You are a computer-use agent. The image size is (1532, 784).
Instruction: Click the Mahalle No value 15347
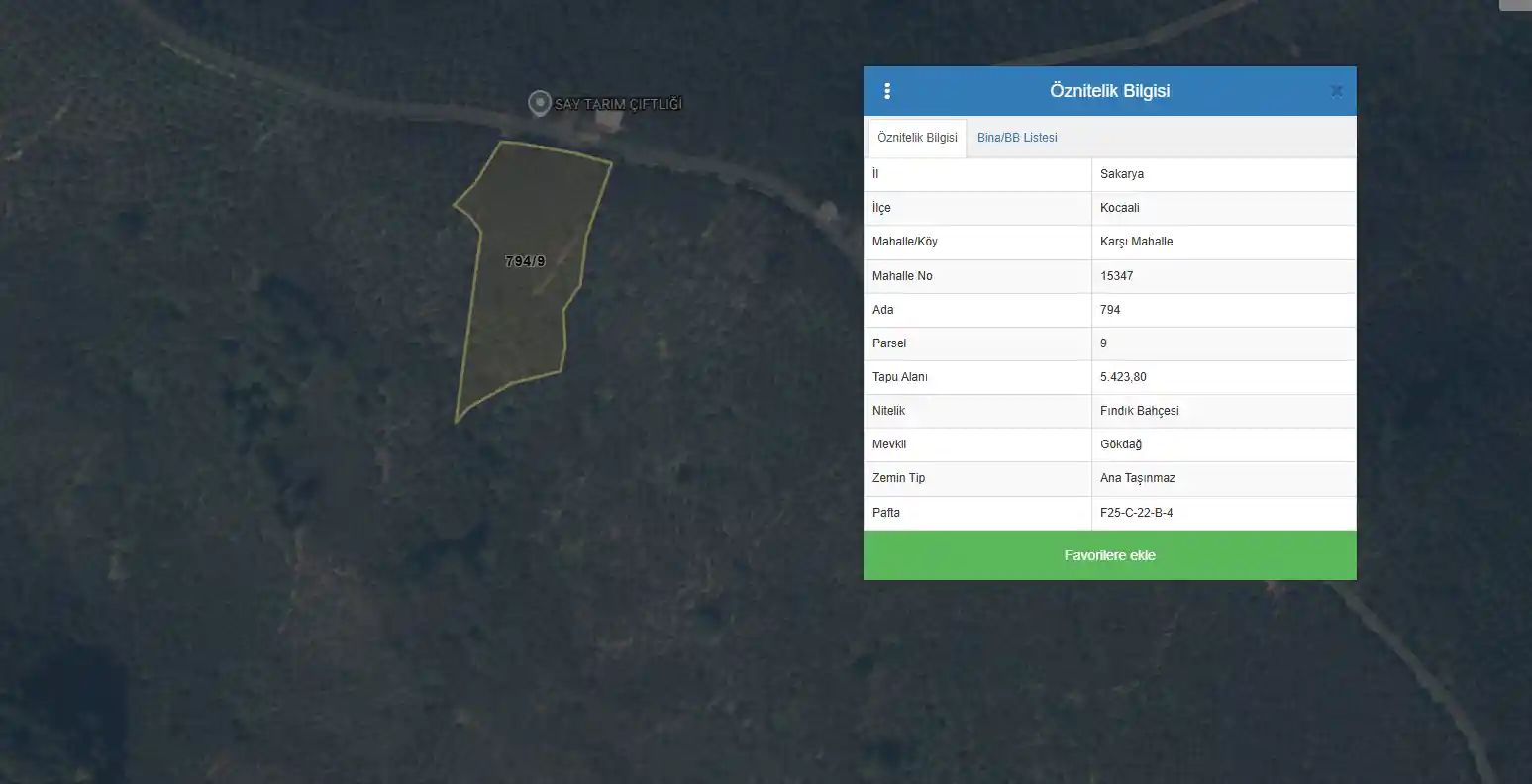[1117, 276]
